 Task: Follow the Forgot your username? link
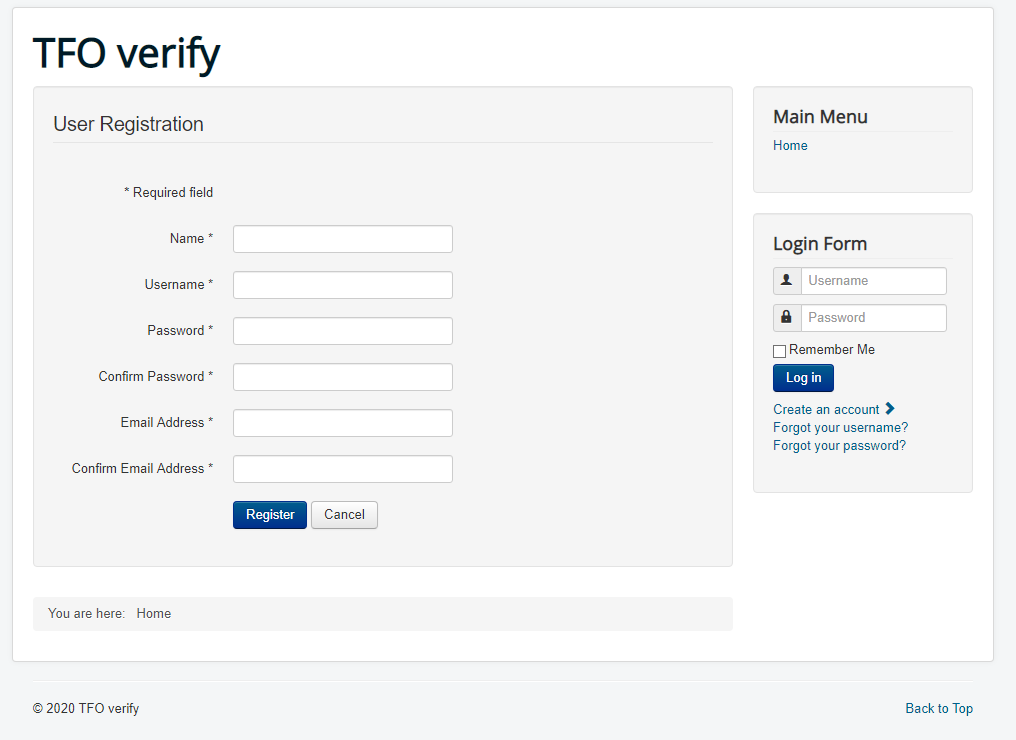click(x=840, y=428)
